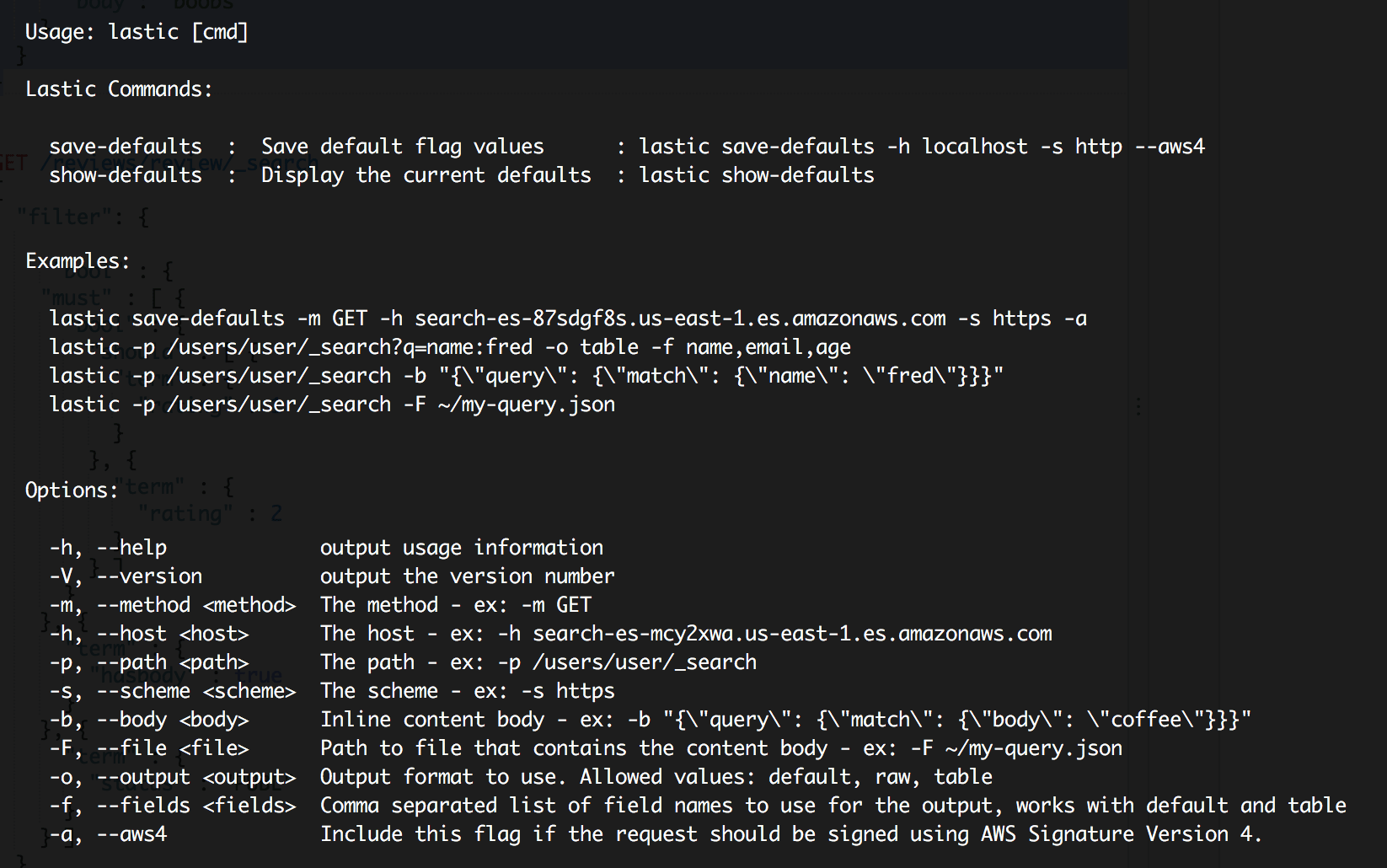This screenshot has width=1387, height=868.
Task: Click the 'Inline content body' description
Action: click(x=785, y=720)
